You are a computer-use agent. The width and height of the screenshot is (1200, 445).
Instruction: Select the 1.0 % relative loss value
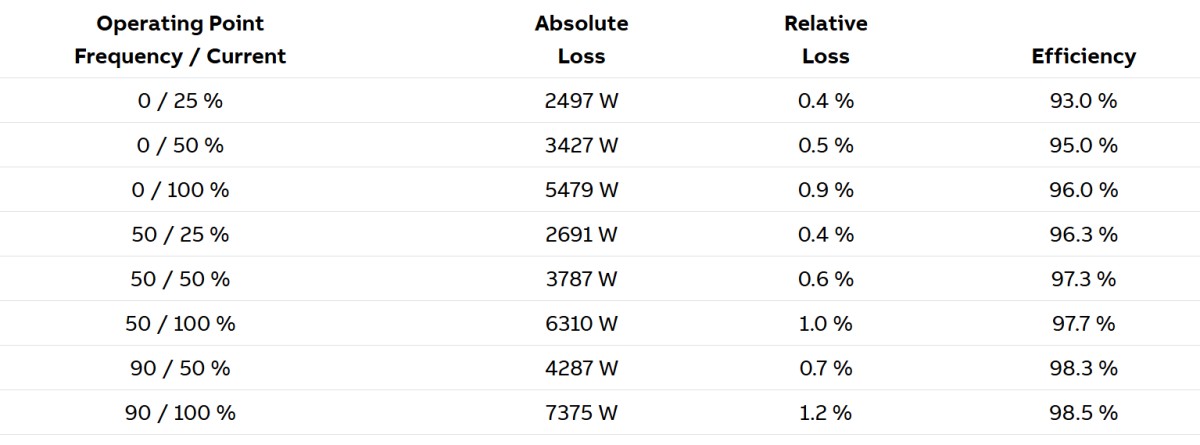click(x=825, y=324)
